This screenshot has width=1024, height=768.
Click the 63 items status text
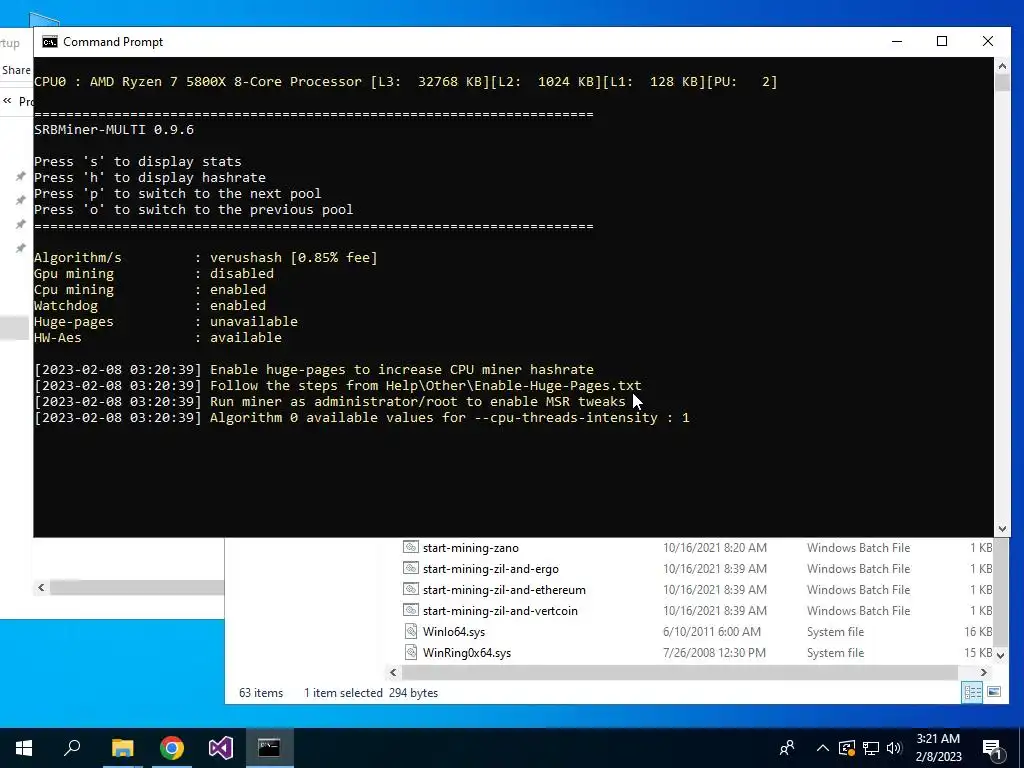tap(261, 693)
